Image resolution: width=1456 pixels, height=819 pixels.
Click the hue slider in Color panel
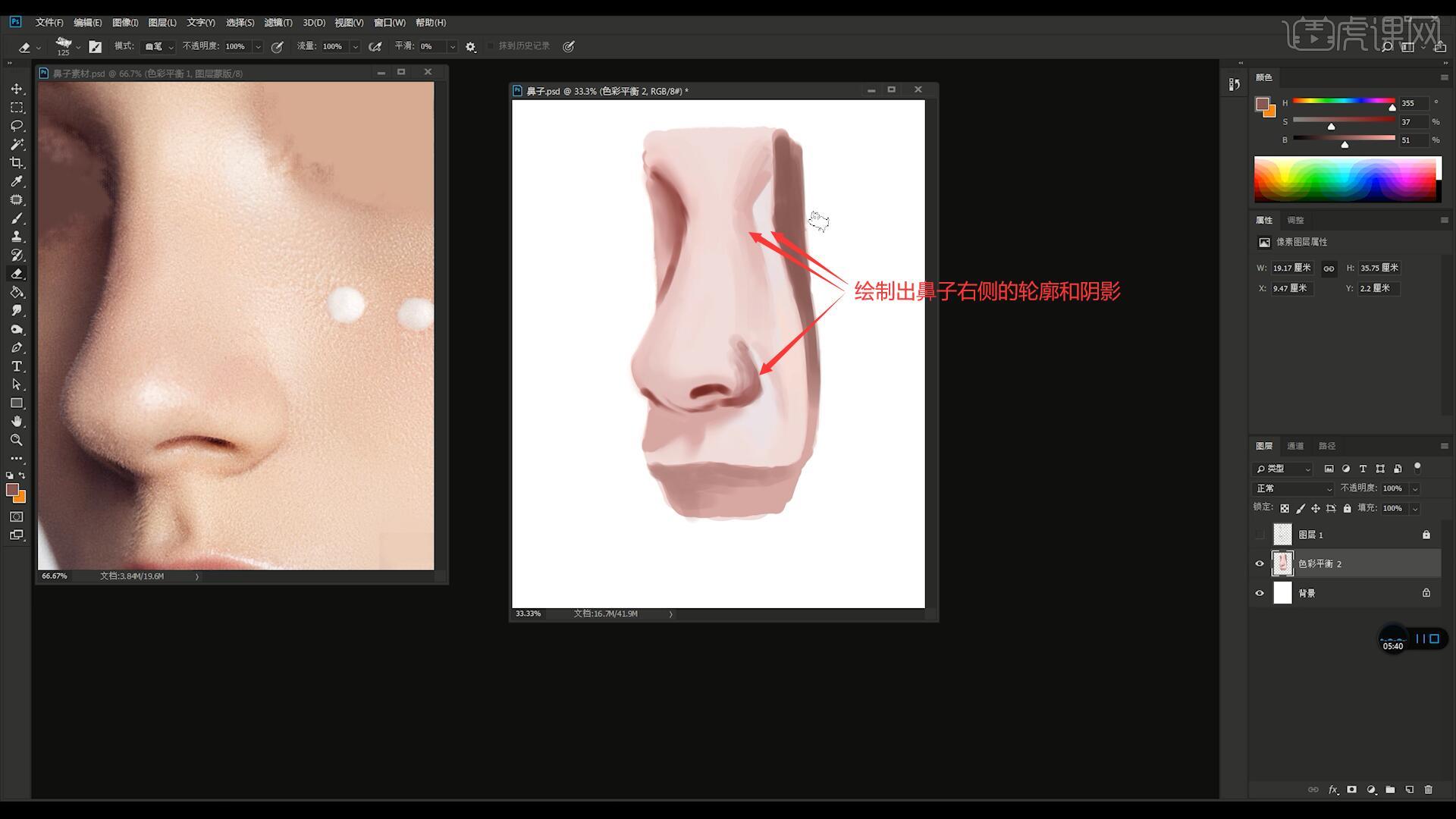click(1343, 101)
